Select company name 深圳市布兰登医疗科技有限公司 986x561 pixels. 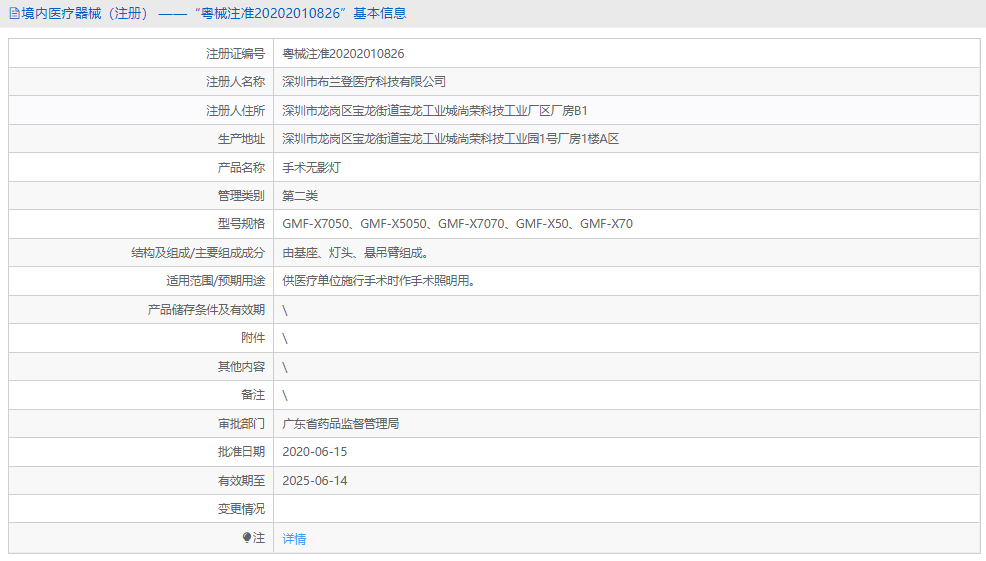[364, 82]
